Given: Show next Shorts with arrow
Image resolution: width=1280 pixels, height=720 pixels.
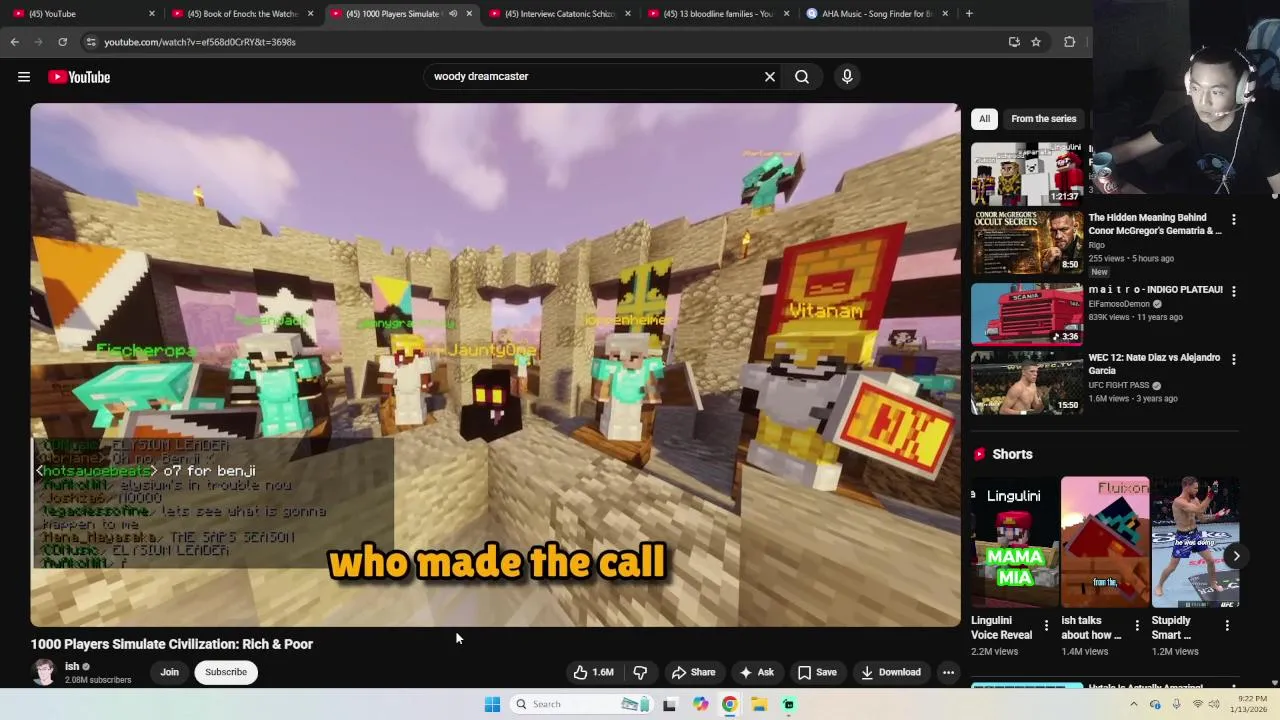Looking at the screenshot, I should point(1236,556).
